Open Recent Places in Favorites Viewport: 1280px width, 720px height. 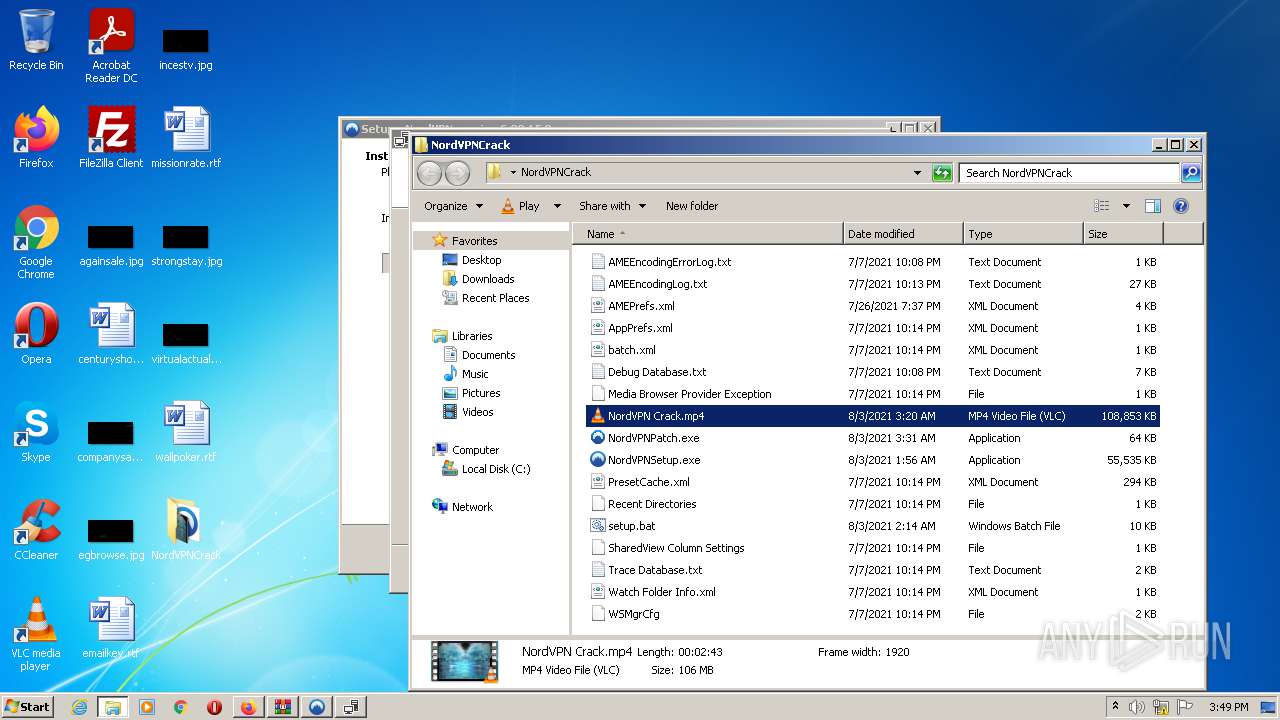(495, 298)
